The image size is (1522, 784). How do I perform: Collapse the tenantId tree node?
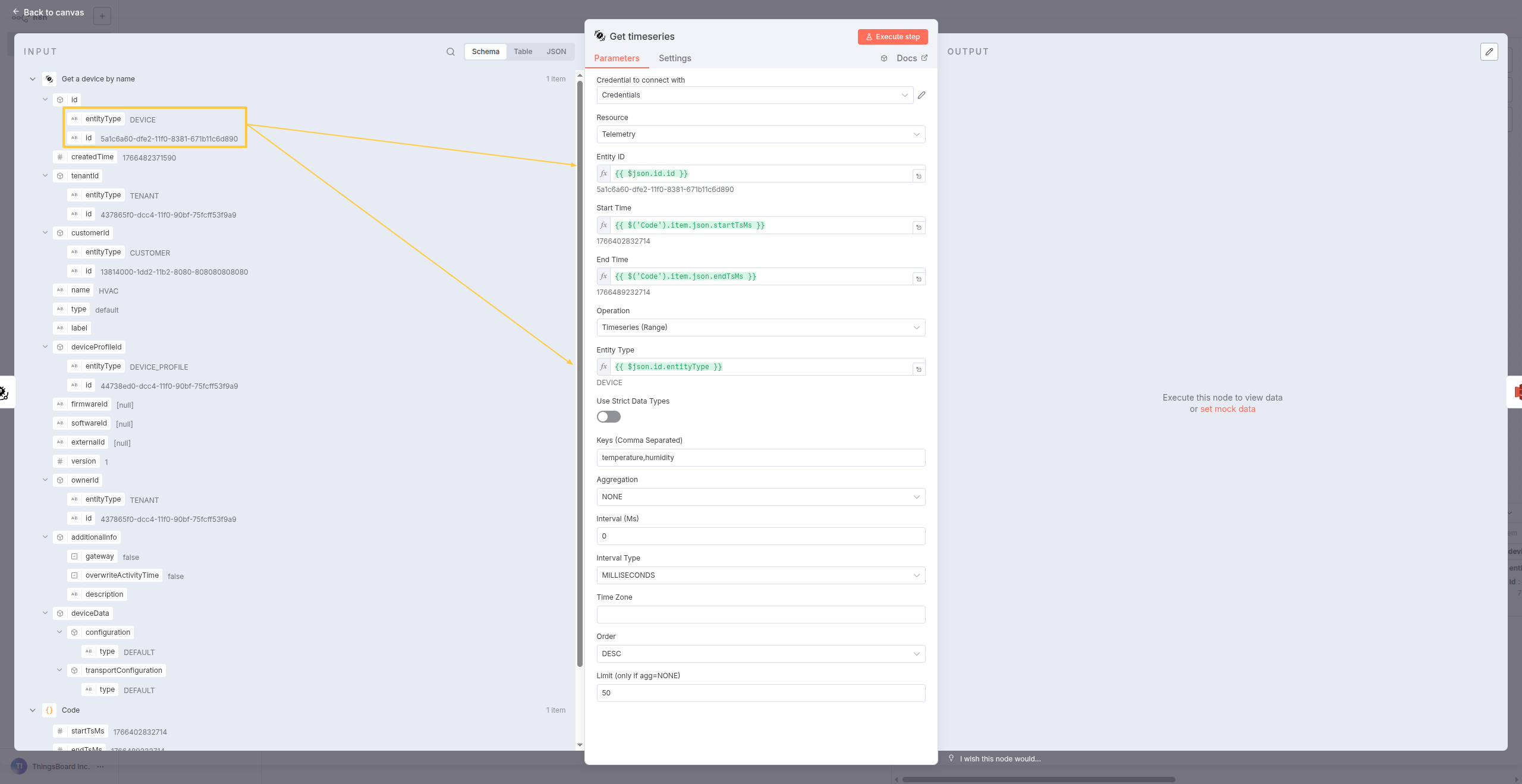45,176
